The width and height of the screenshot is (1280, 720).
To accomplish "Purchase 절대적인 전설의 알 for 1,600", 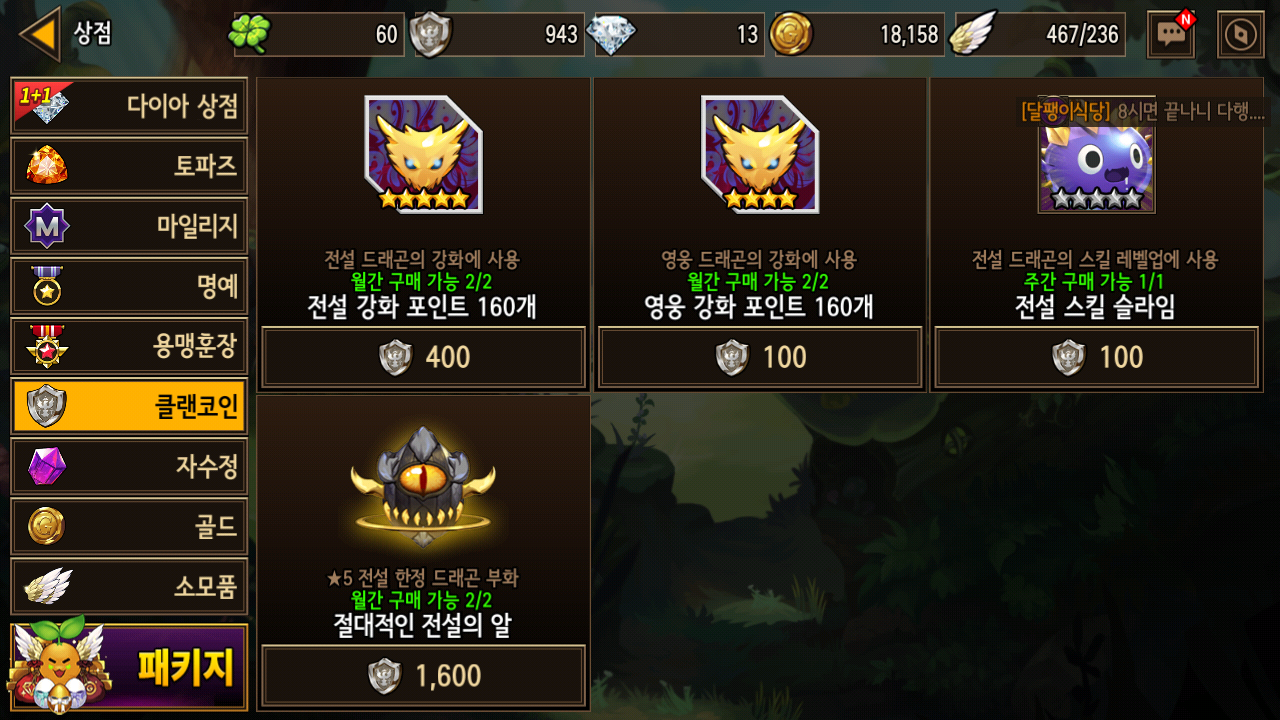I will click(x=424, y=676).
